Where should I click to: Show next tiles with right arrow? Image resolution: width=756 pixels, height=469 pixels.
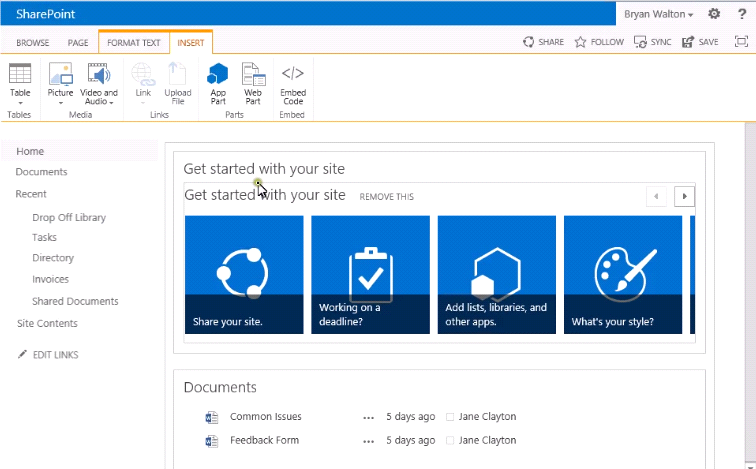tap(684, 196)
